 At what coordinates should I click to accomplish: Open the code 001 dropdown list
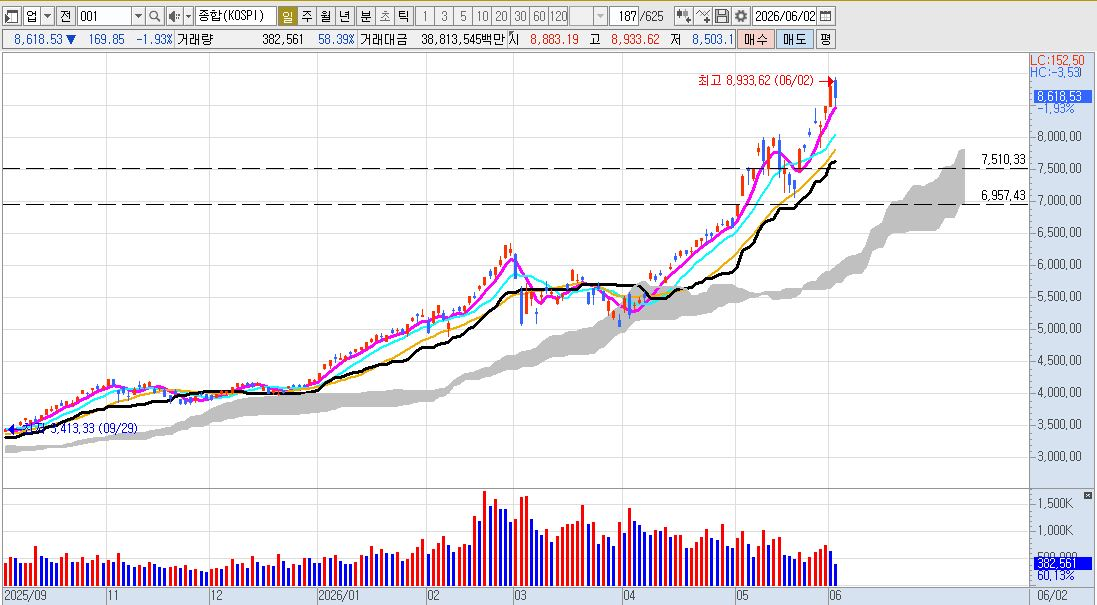coord(138,15)
